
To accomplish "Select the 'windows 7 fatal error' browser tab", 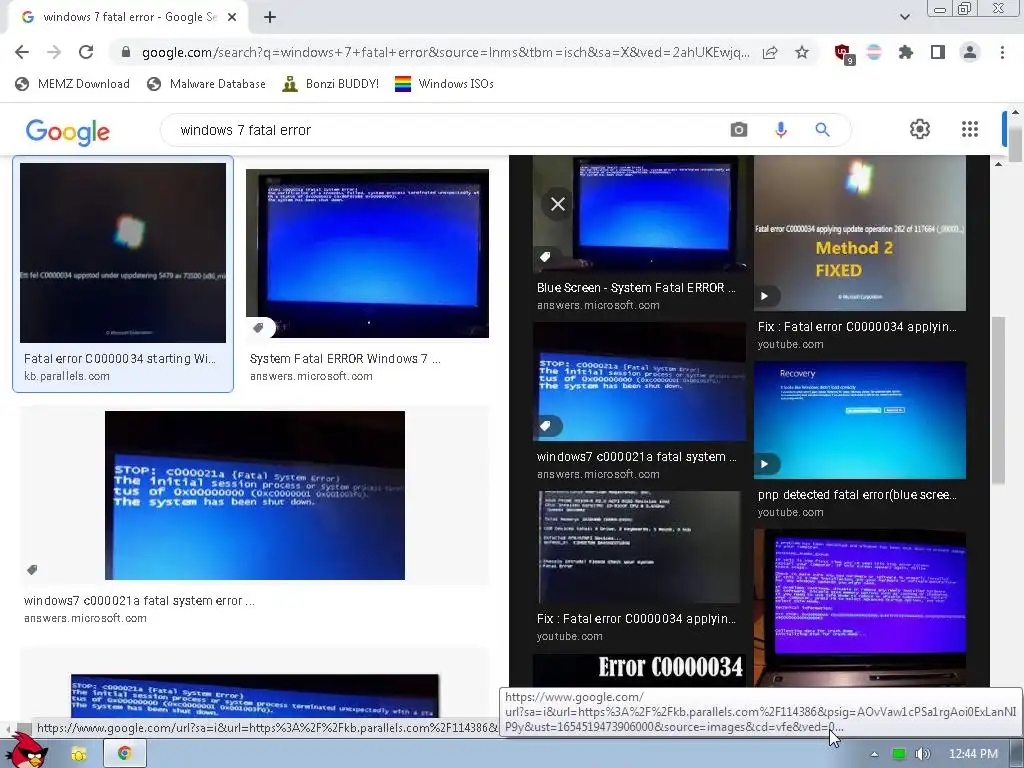I will pyautogui.click(x=128, y=17).
